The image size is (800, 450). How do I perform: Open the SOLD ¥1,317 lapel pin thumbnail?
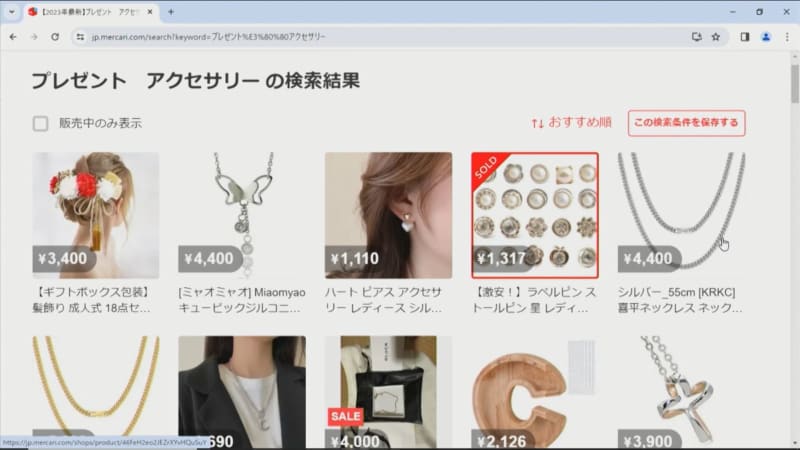tap(535, 215)
